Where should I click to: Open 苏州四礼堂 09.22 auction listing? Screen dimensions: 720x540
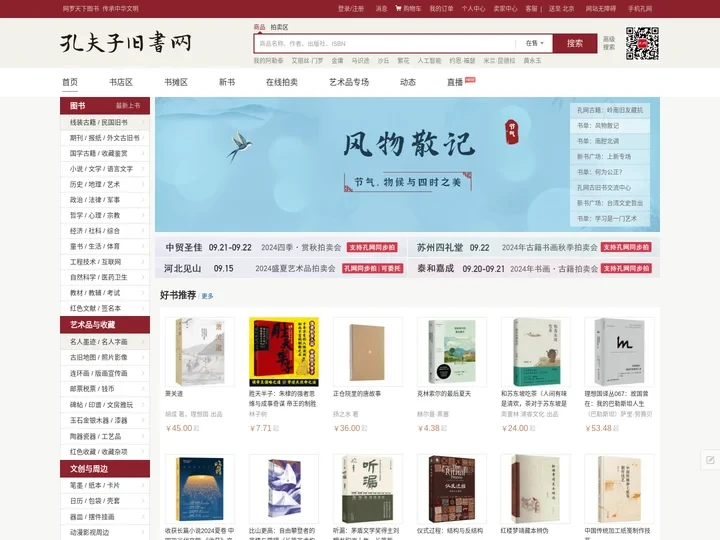[534, 248]
